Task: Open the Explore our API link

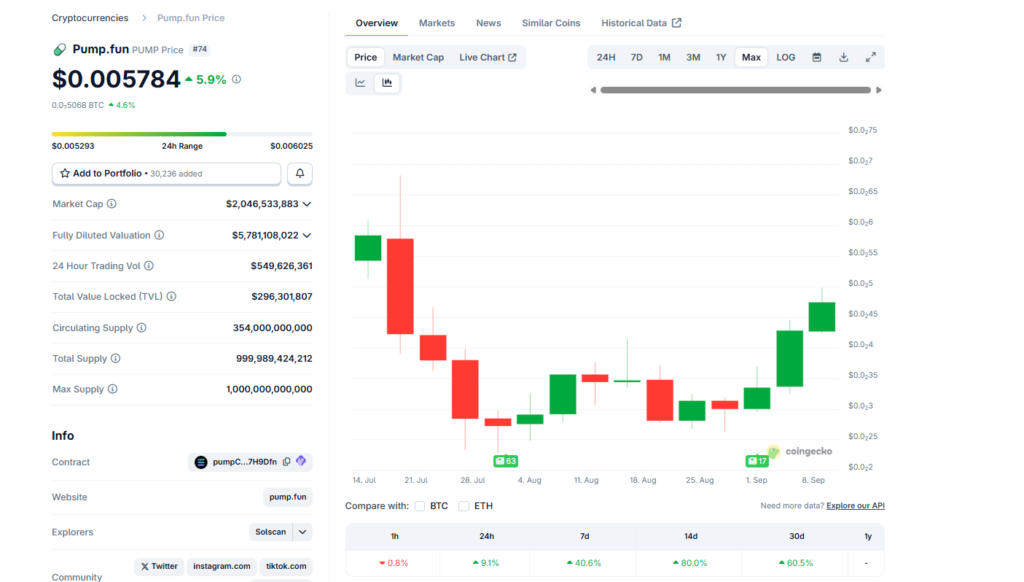Action: tap(854, 505)
